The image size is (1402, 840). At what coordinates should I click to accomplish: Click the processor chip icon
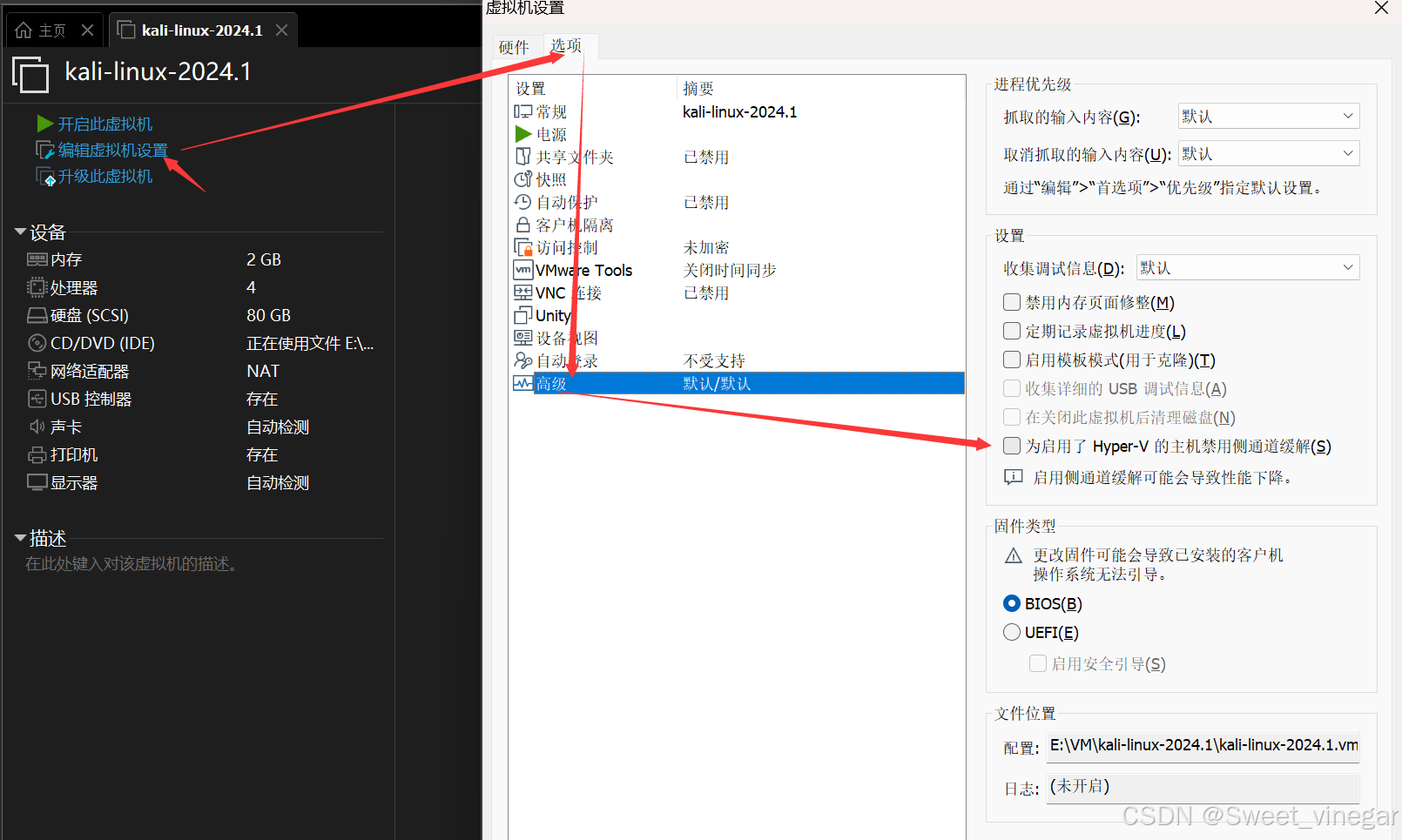37,287
